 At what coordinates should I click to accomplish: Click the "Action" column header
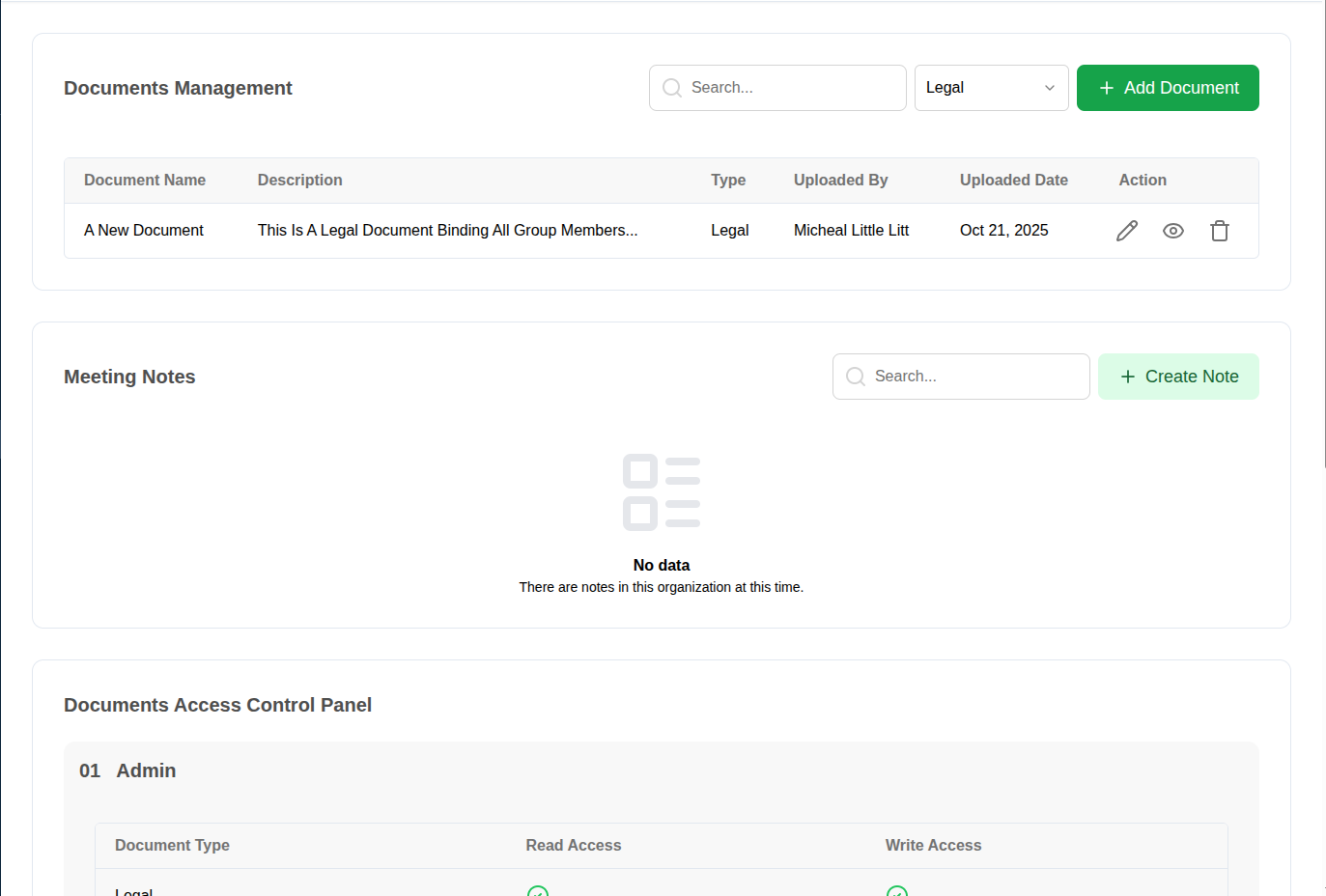click(x=1143, y=181)
